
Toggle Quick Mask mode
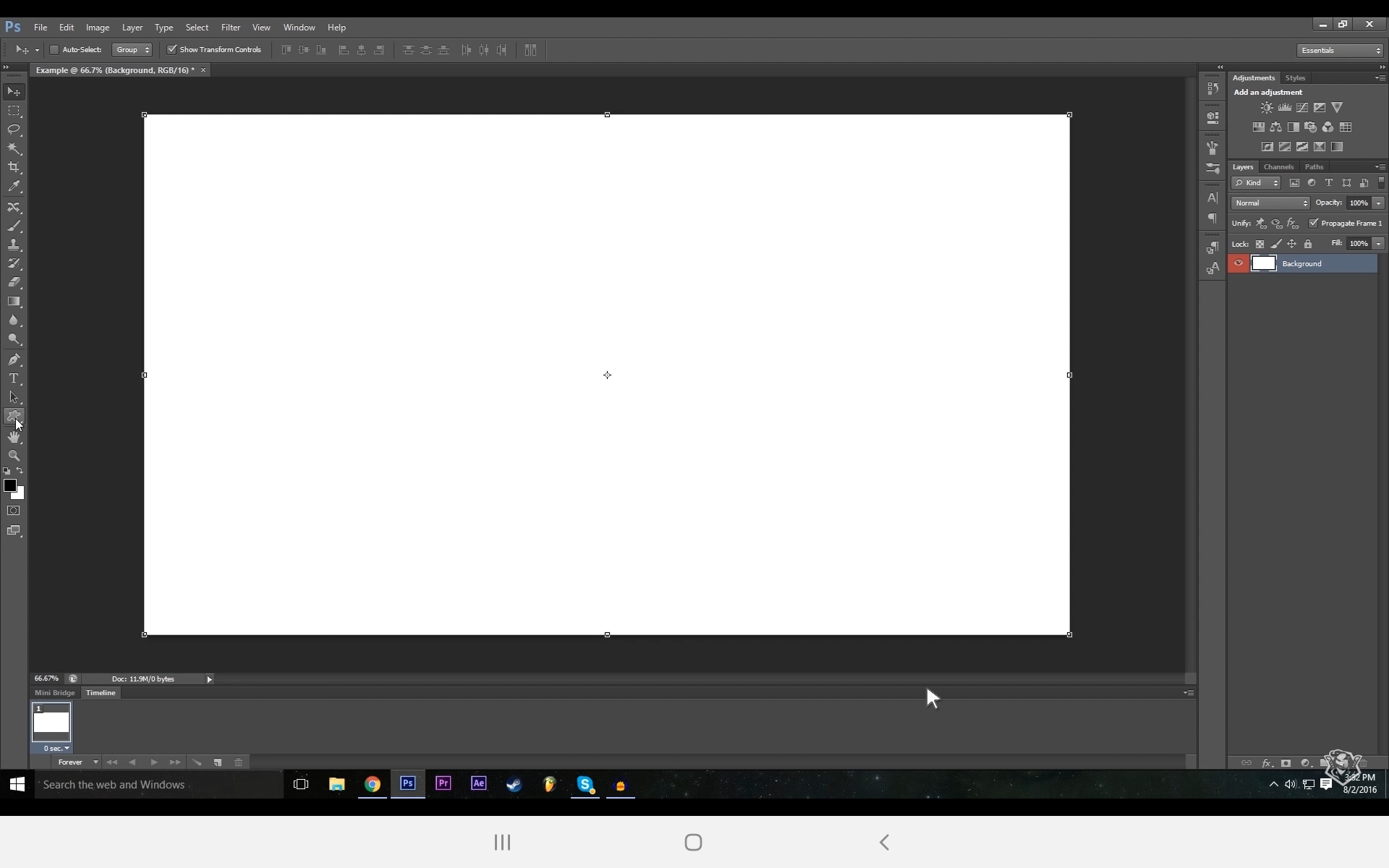pos(14,511)
